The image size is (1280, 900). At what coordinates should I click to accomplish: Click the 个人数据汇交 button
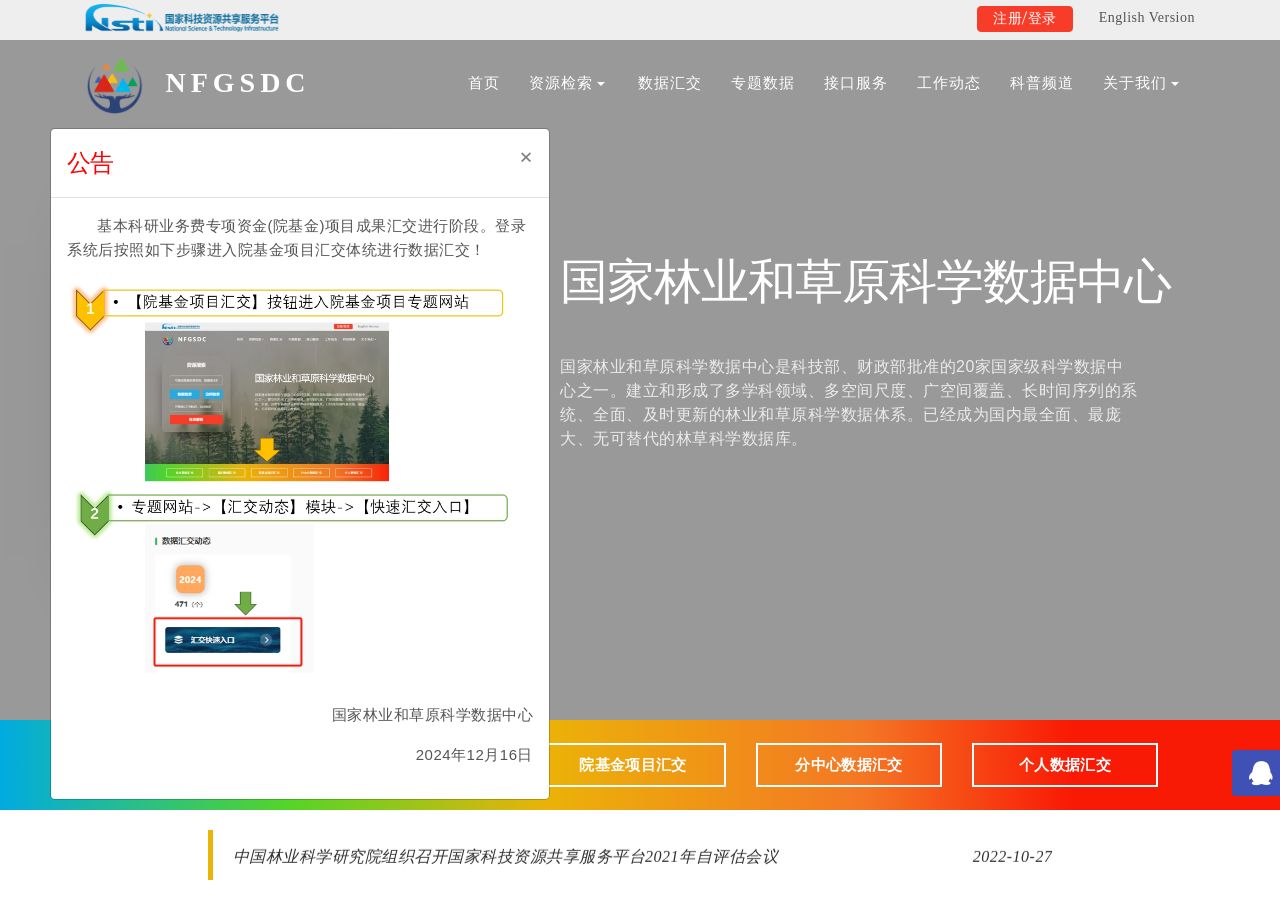coord(1065,765)
